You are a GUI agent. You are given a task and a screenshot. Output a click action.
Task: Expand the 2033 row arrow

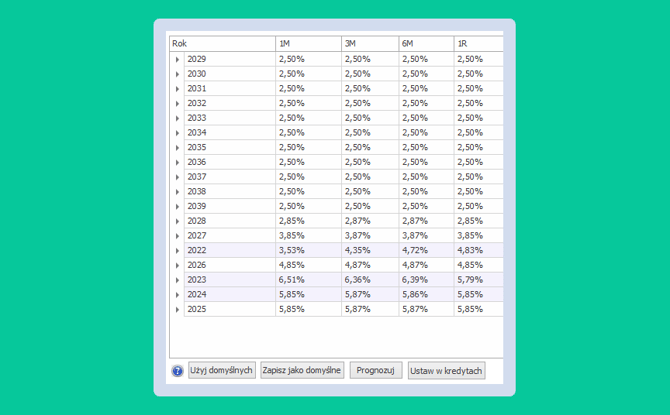tap(177, 118)
